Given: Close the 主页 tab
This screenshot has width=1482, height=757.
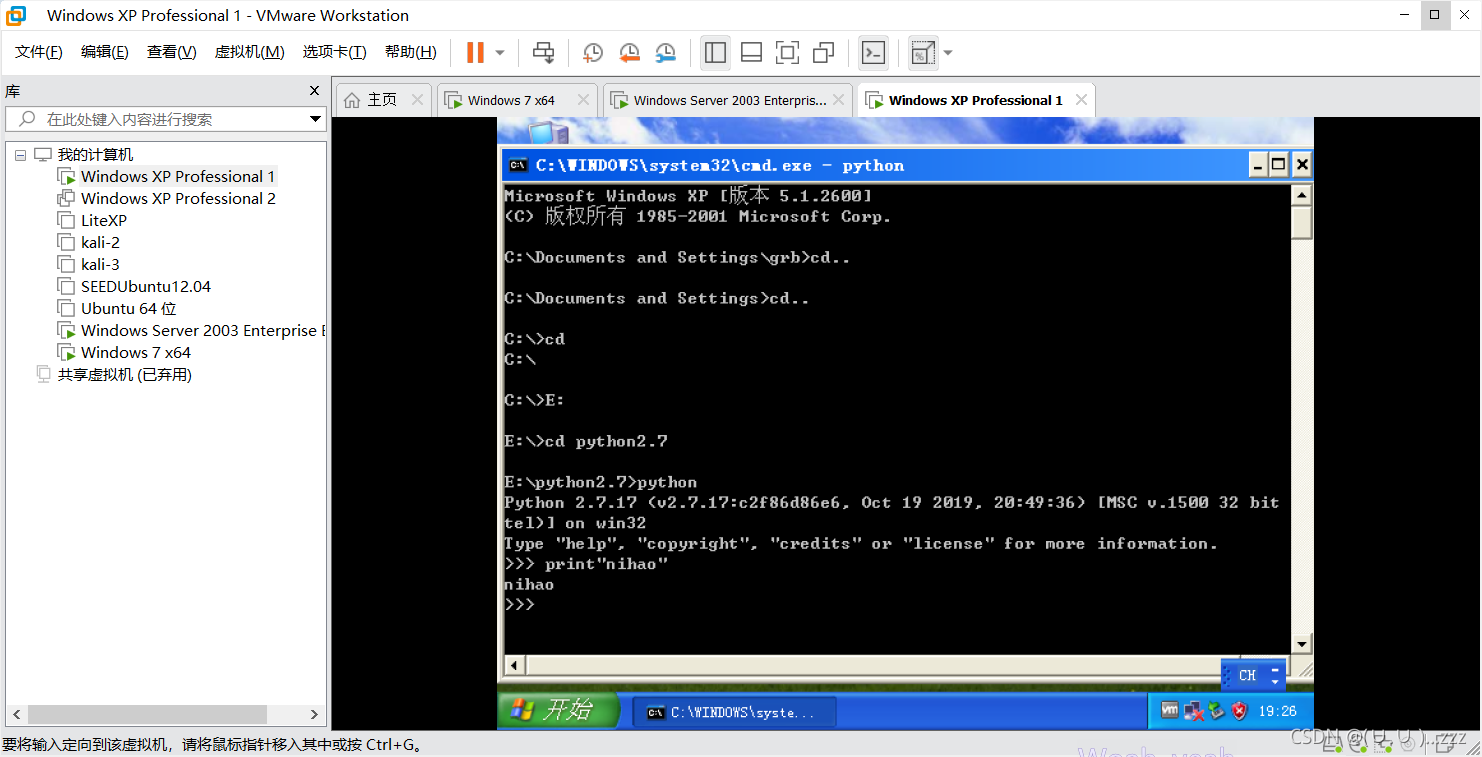Looking at the screenshot, I should pos(417,100).
